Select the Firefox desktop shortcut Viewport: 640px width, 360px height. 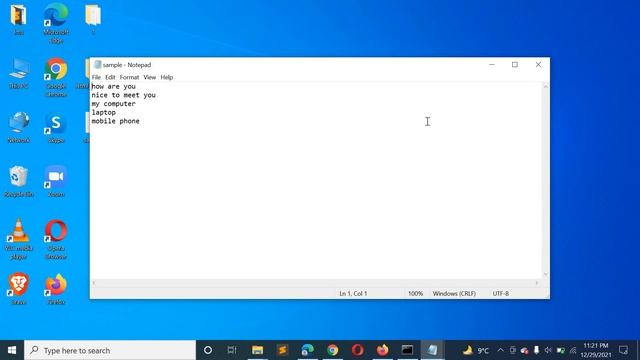click(56, 289)
